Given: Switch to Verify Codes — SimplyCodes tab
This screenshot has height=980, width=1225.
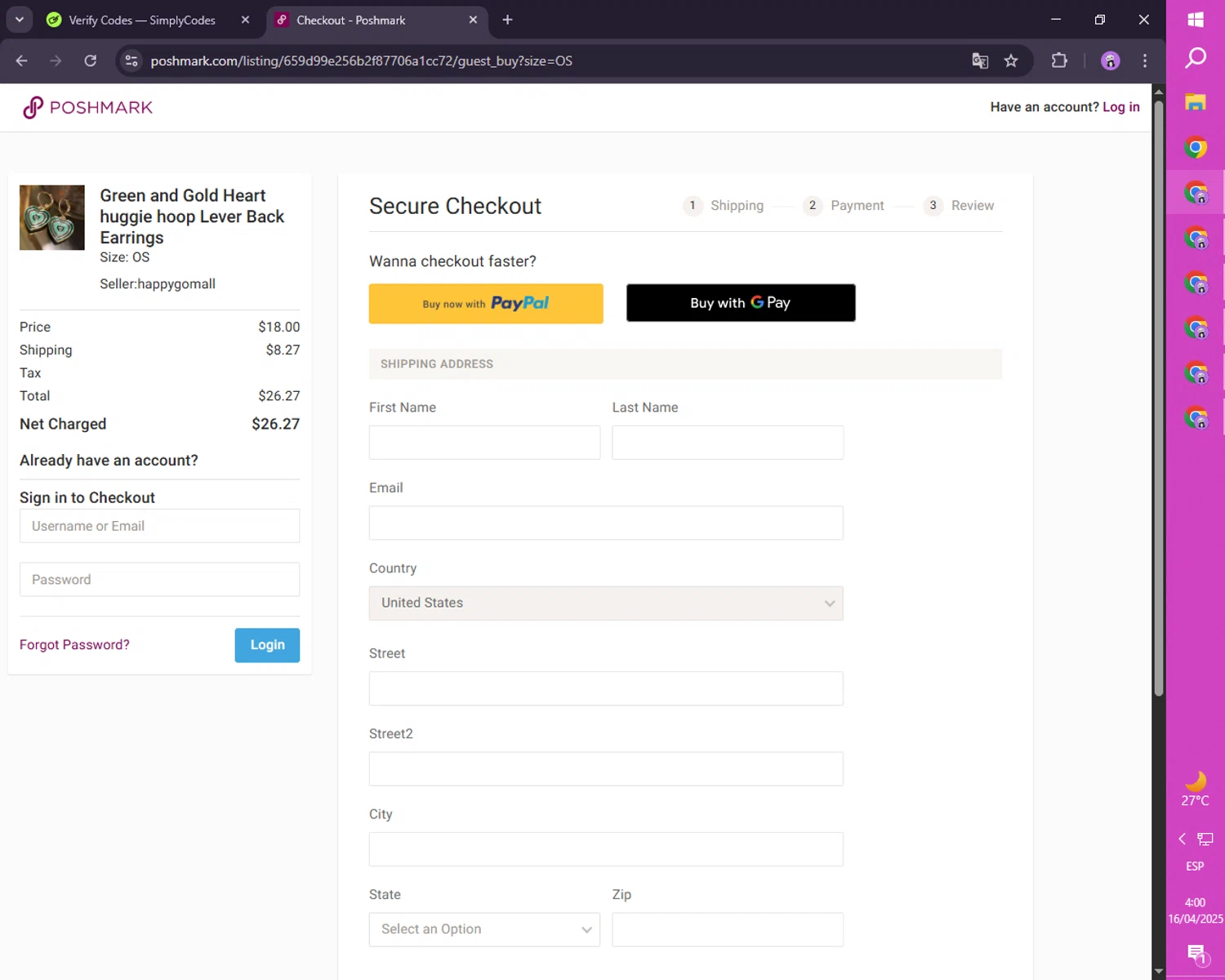Looking at the screenshot, I should 142,20.
